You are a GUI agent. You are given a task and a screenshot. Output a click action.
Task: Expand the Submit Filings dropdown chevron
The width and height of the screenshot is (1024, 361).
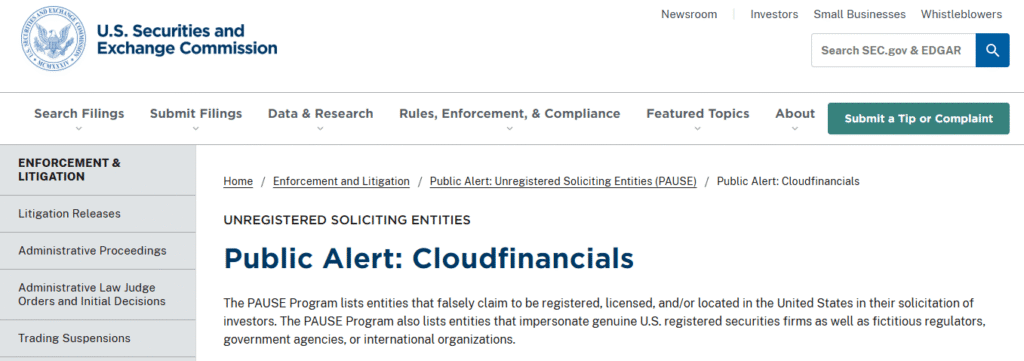click(x=196, y=129)
